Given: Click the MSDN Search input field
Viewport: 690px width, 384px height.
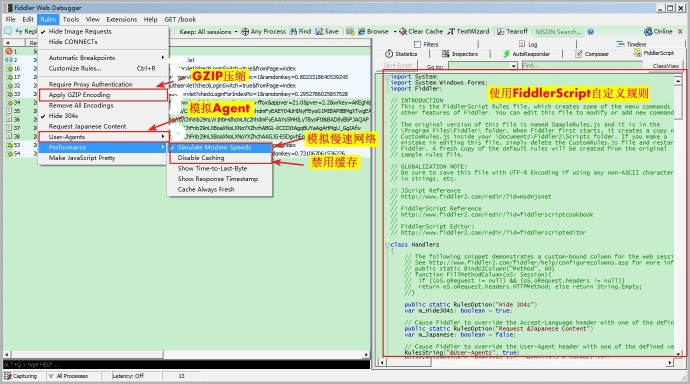Looking at the screenshot, I should (559, 32).
